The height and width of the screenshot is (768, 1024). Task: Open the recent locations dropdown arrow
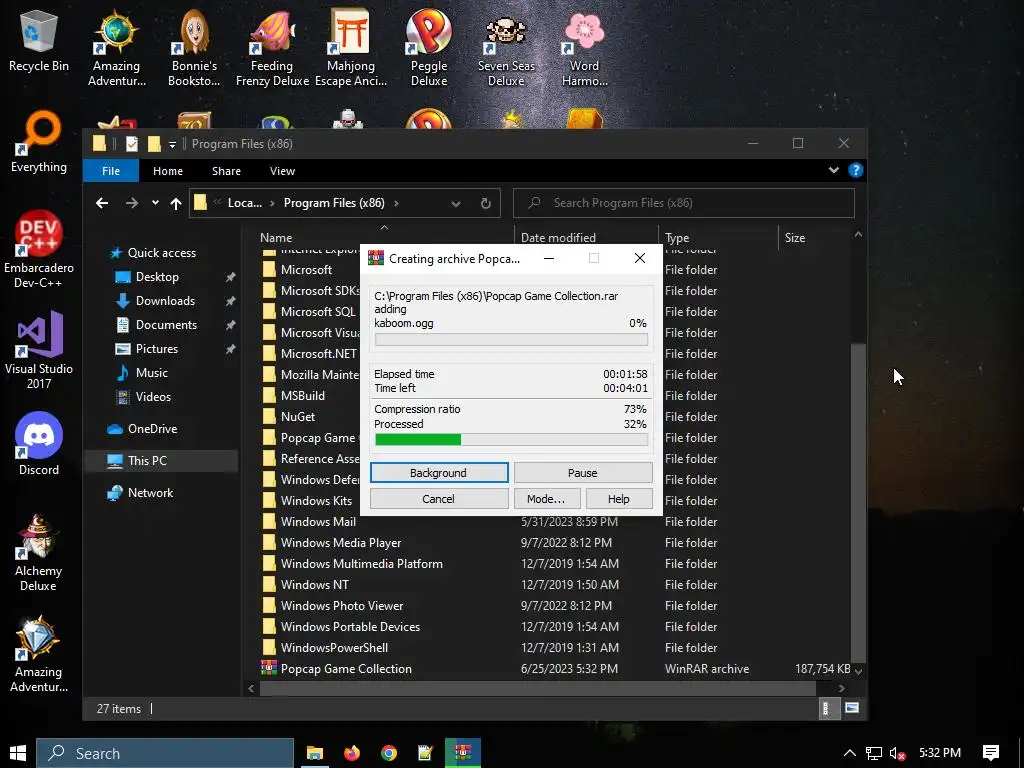[x=155, y=203]
